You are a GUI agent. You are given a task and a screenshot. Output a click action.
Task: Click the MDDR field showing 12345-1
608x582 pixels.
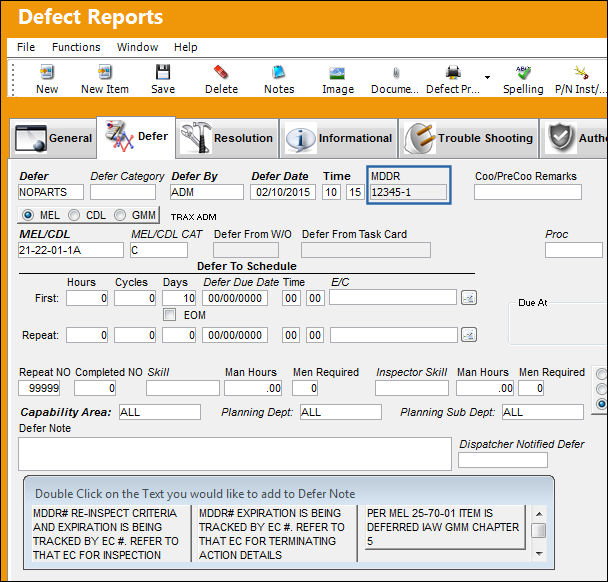pyautogui.click(x=408, y=192)
